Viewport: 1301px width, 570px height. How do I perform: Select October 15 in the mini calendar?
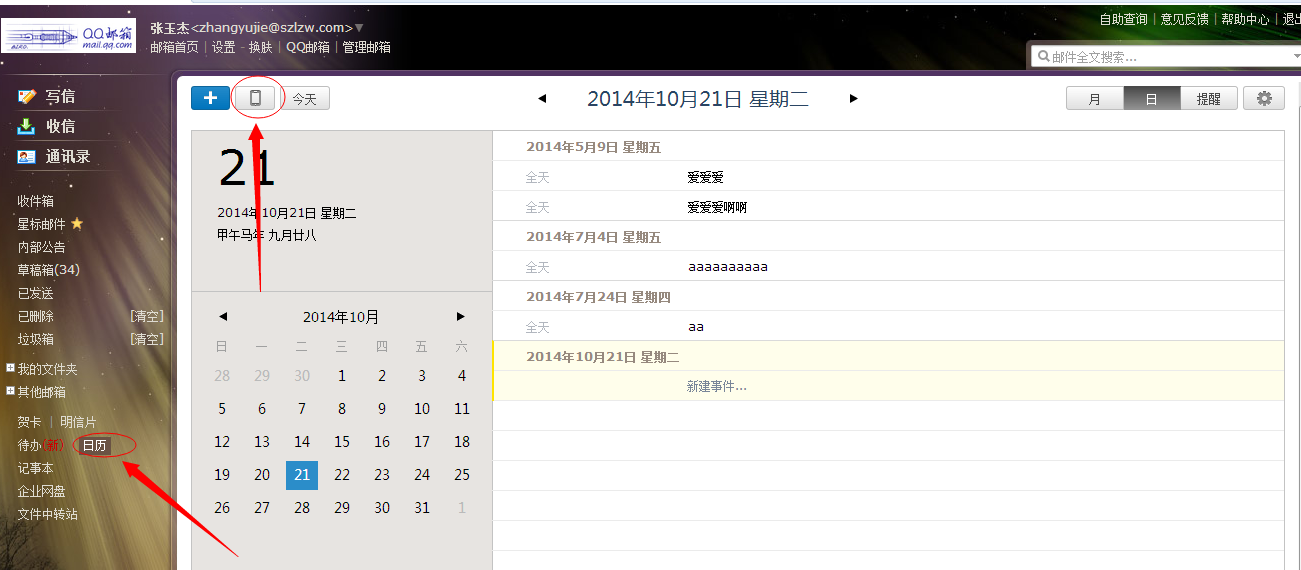(342, 441)
